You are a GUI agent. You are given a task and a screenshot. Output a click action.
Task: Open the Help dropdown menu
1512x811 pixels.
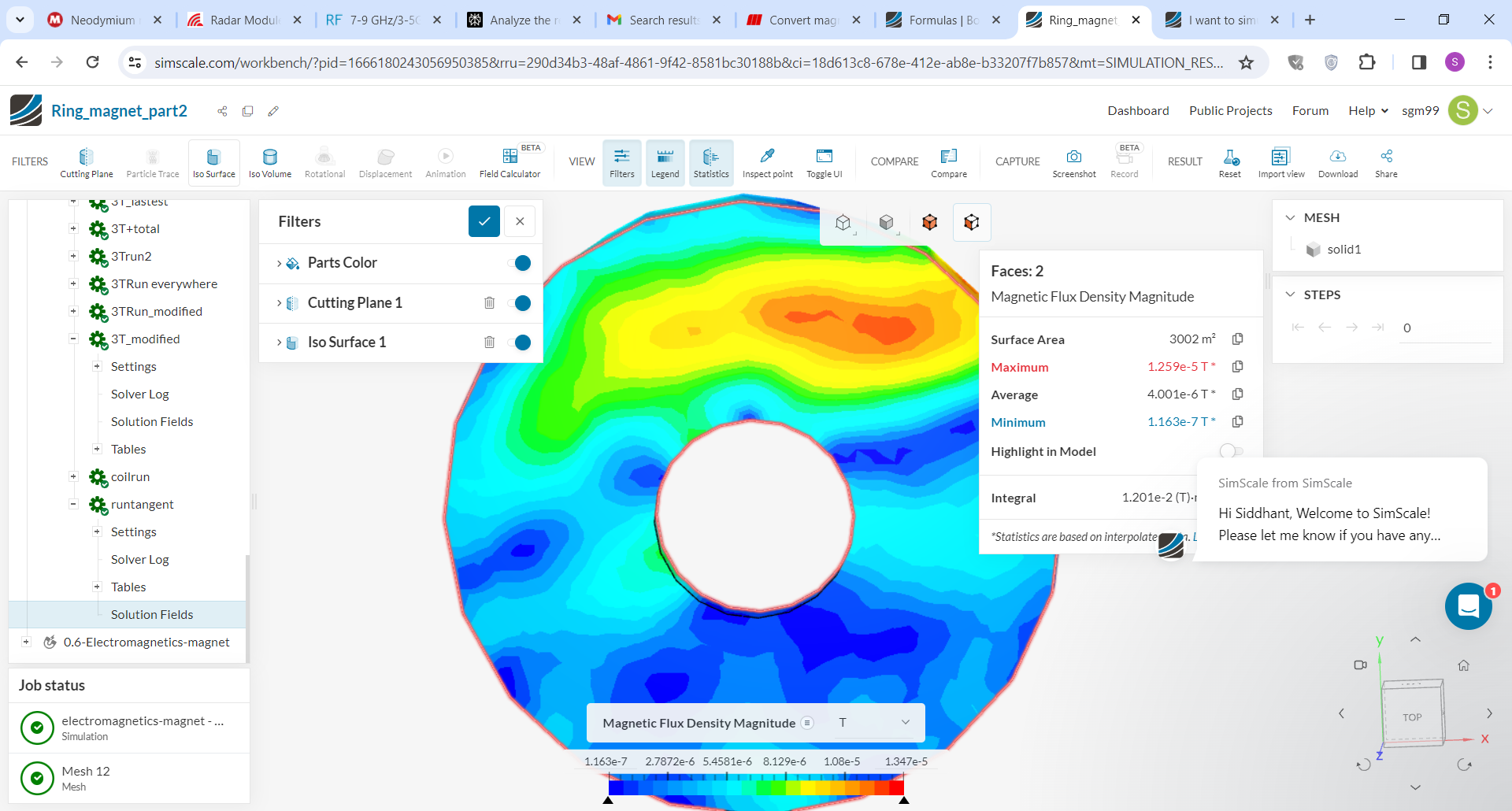coord(1368,111)
